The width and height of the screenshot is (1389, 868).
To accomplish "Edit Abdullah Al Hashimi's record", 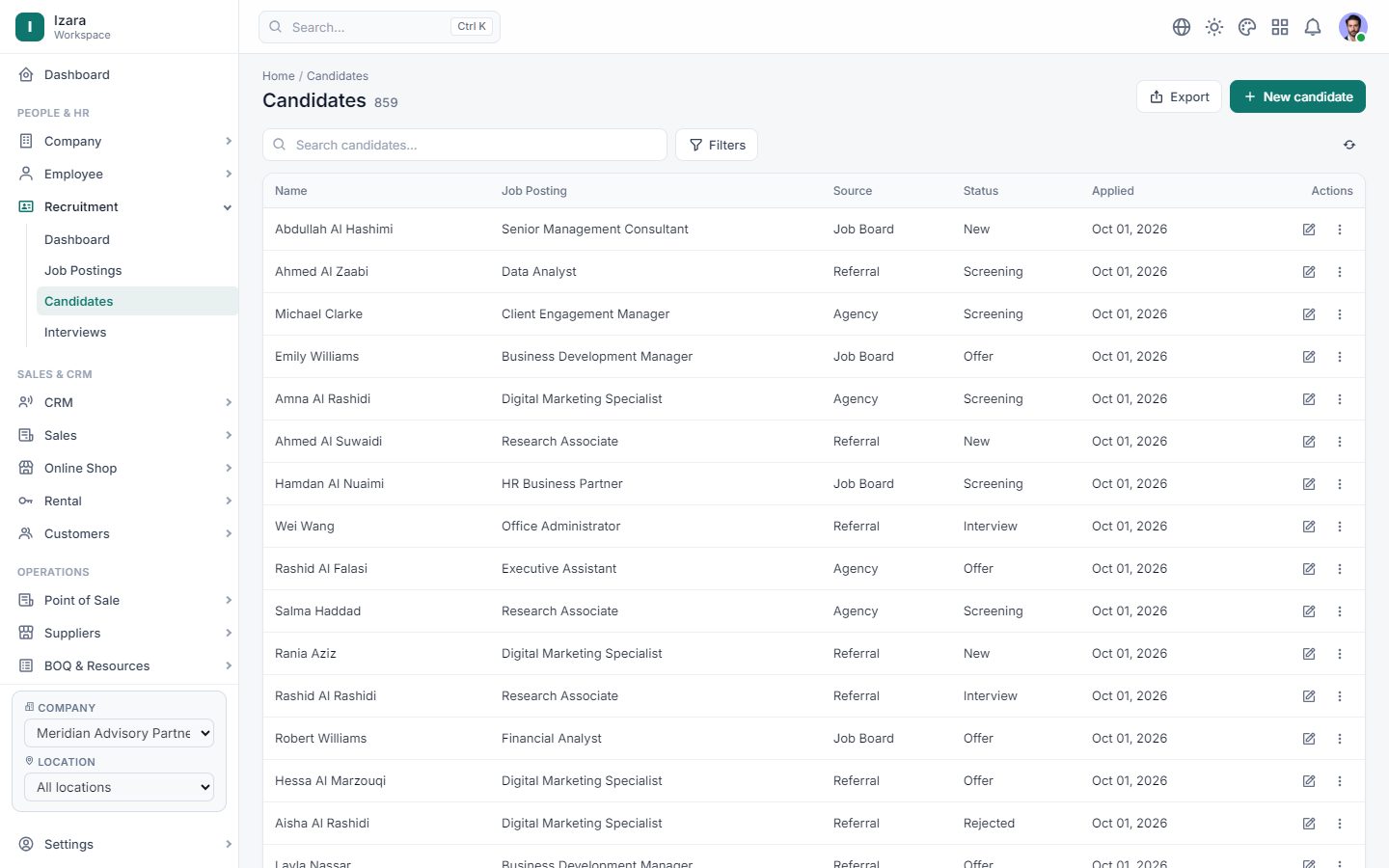I will (x=1309, y=230).
